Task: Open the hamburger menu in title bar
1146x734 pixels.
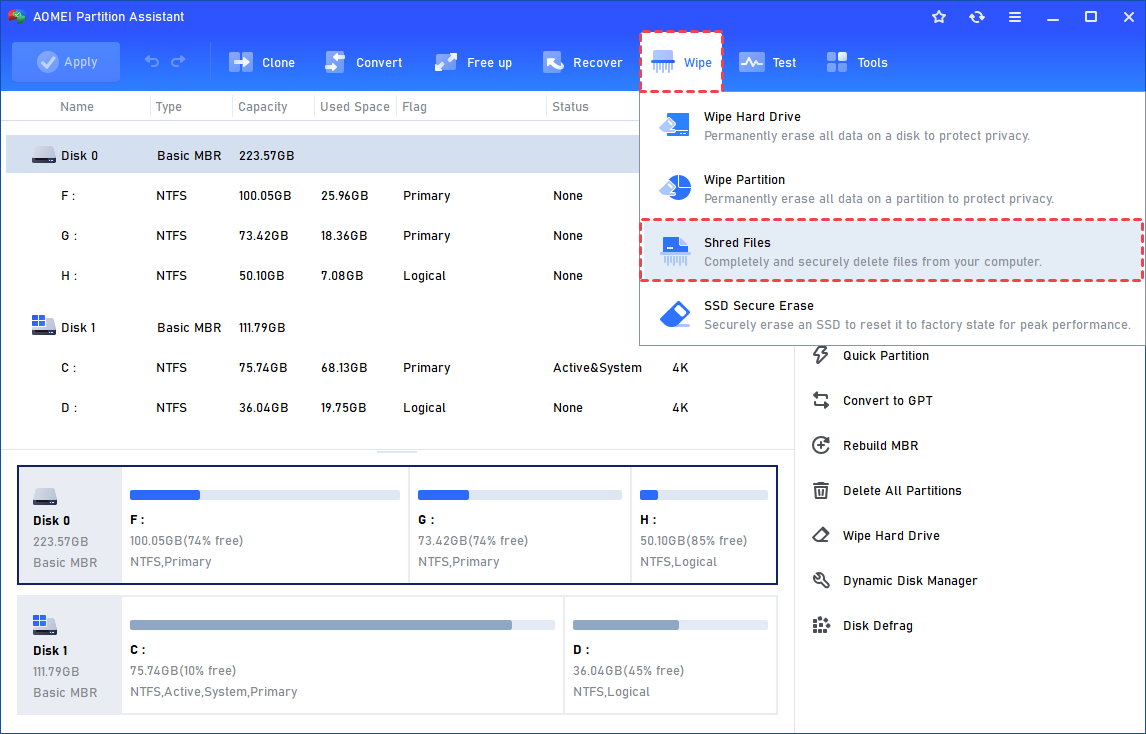Action: click(1015, 17)
